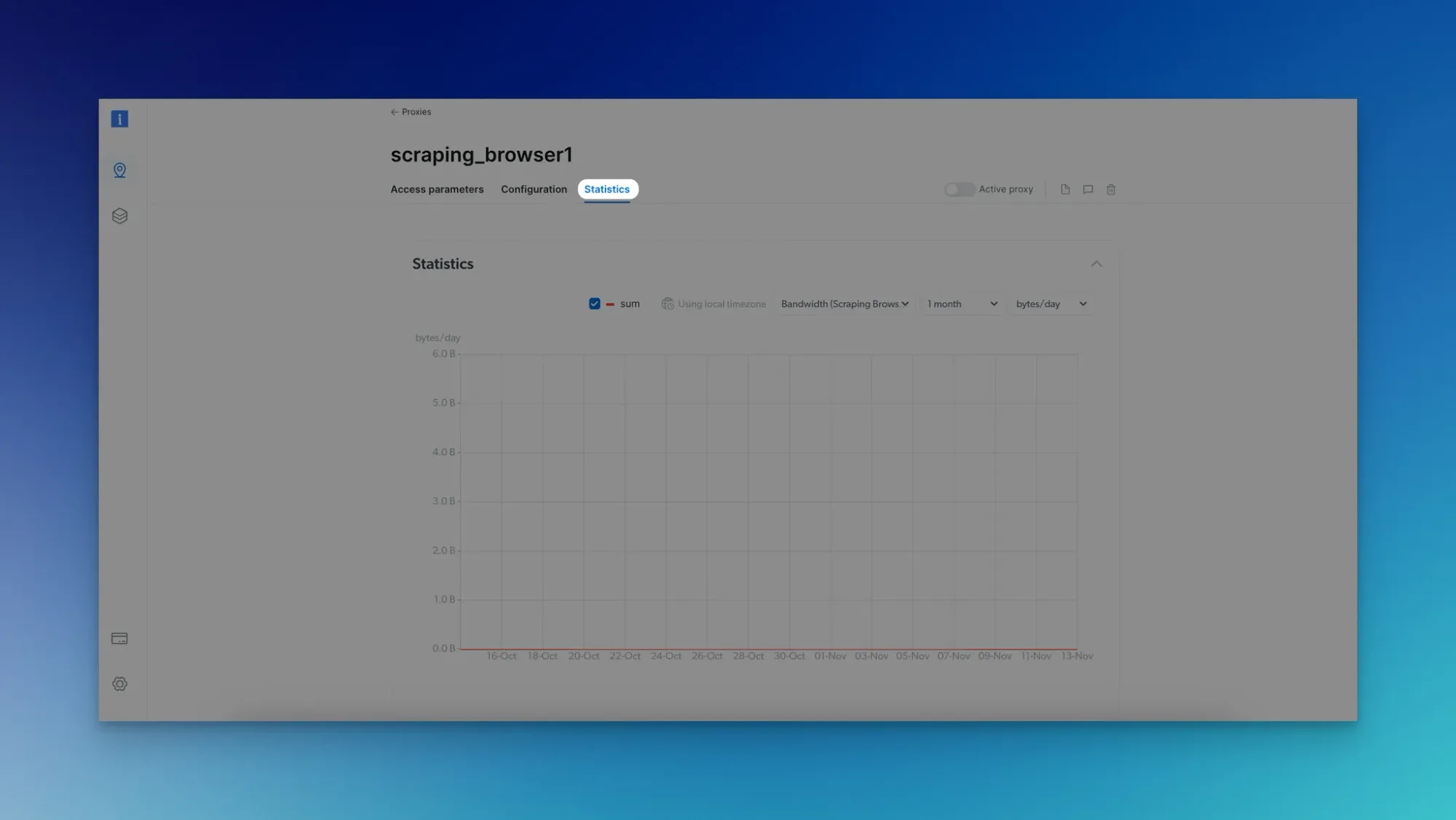Click the location/proxy icon in sidebar

tap(119, 170)
